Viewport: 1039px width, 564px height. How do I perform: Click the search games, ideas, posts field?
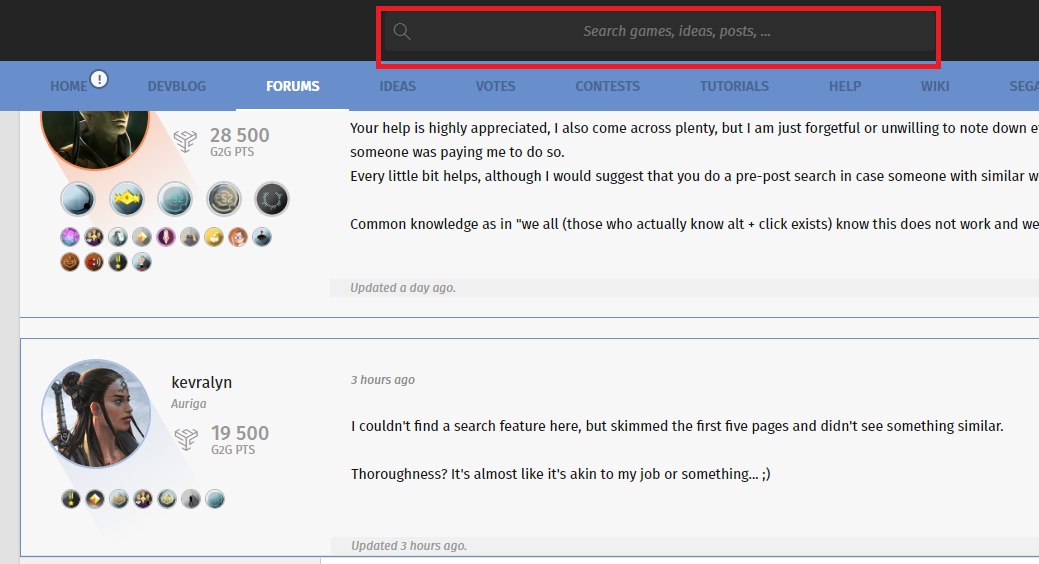pyautogui.click(x=676, y=32)
